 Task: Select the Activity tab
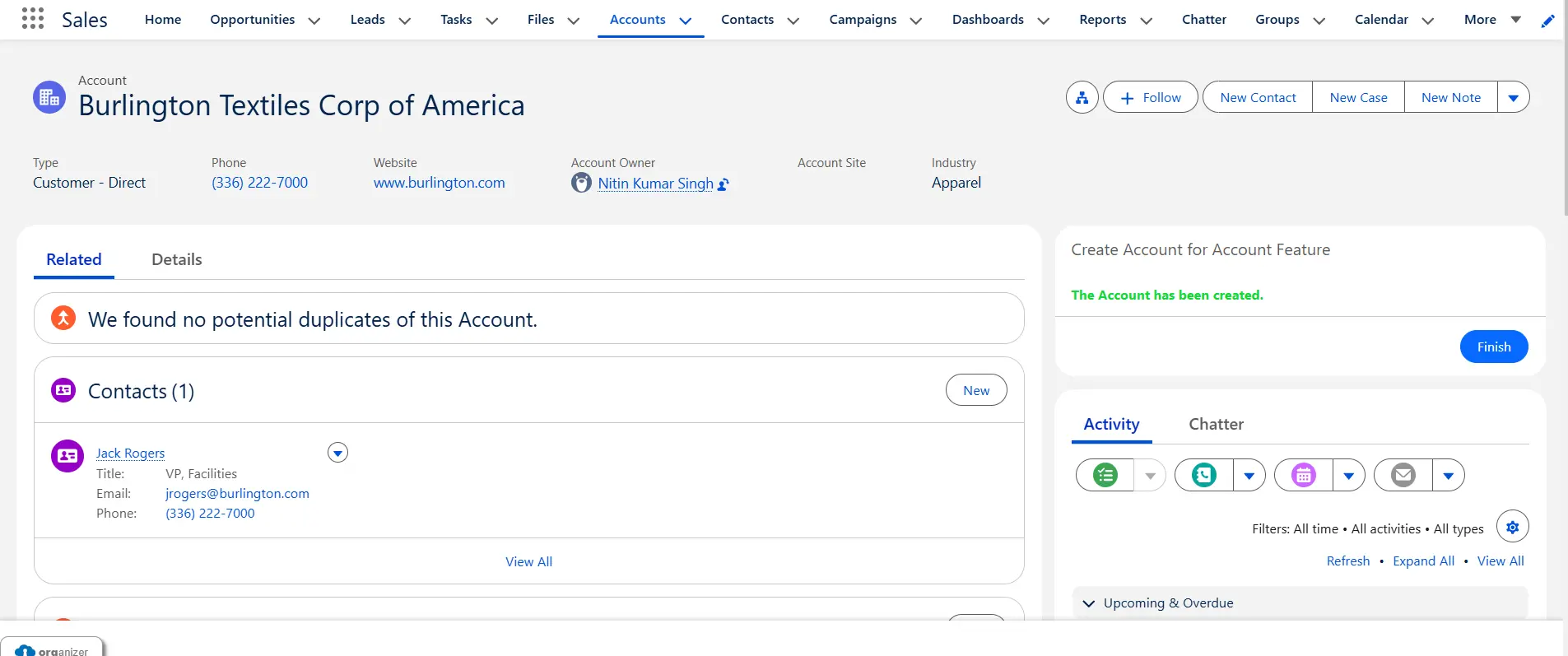(x=1111, y=424)
